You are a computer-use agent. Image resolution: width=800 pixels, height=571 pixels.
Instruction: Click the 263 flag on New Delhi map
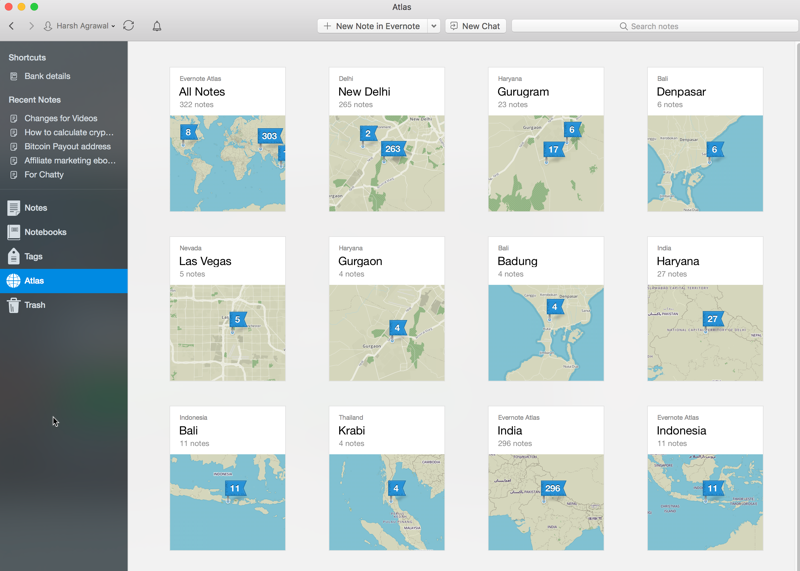click(393, 149)
